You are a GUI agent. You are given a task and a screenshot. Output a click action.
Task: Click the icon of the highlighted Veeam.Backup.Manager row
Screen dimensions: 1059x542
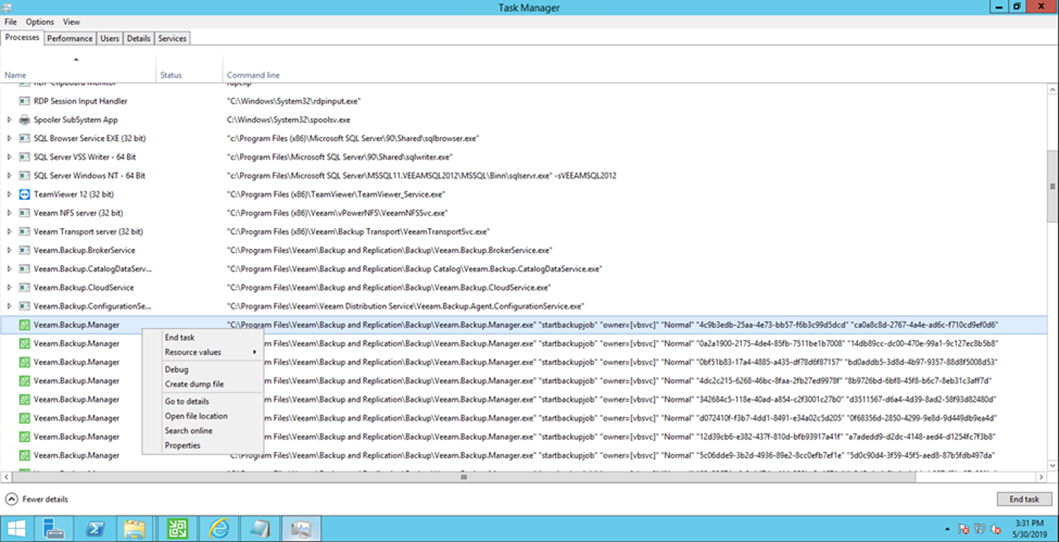(24, 325)
